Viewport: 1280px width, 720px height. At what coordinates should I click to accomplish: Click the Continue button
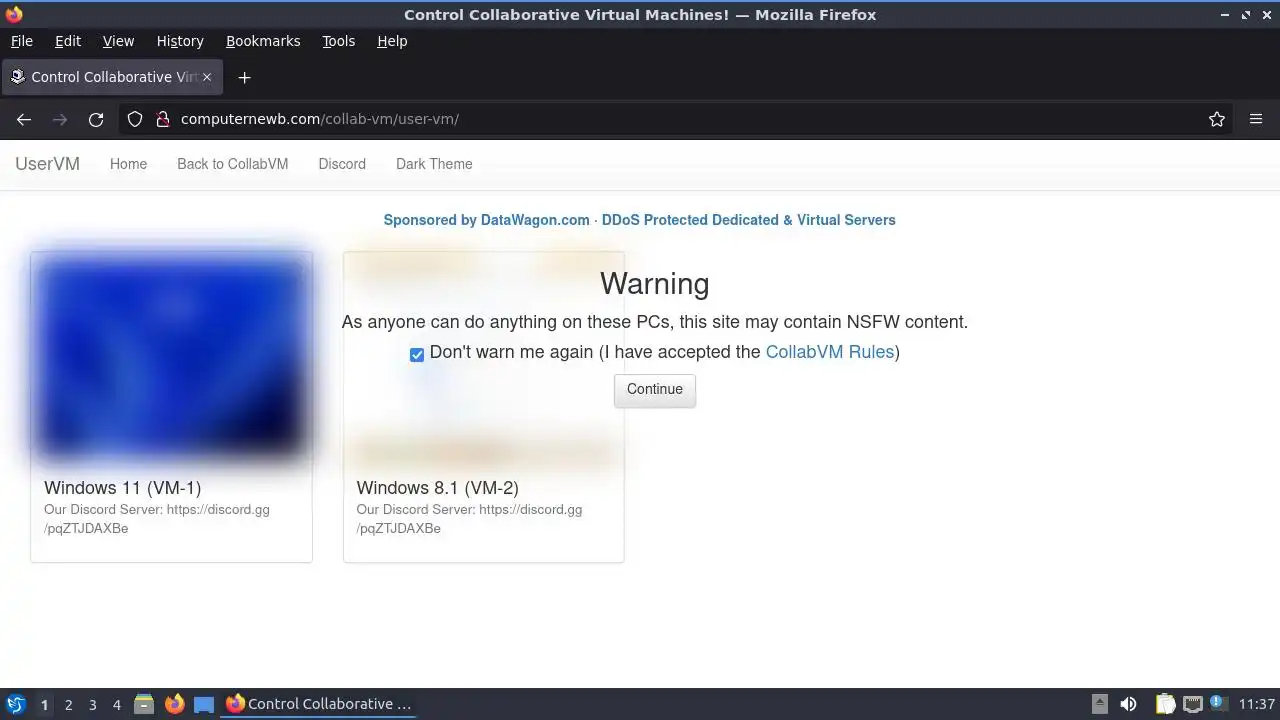(655, 389)
